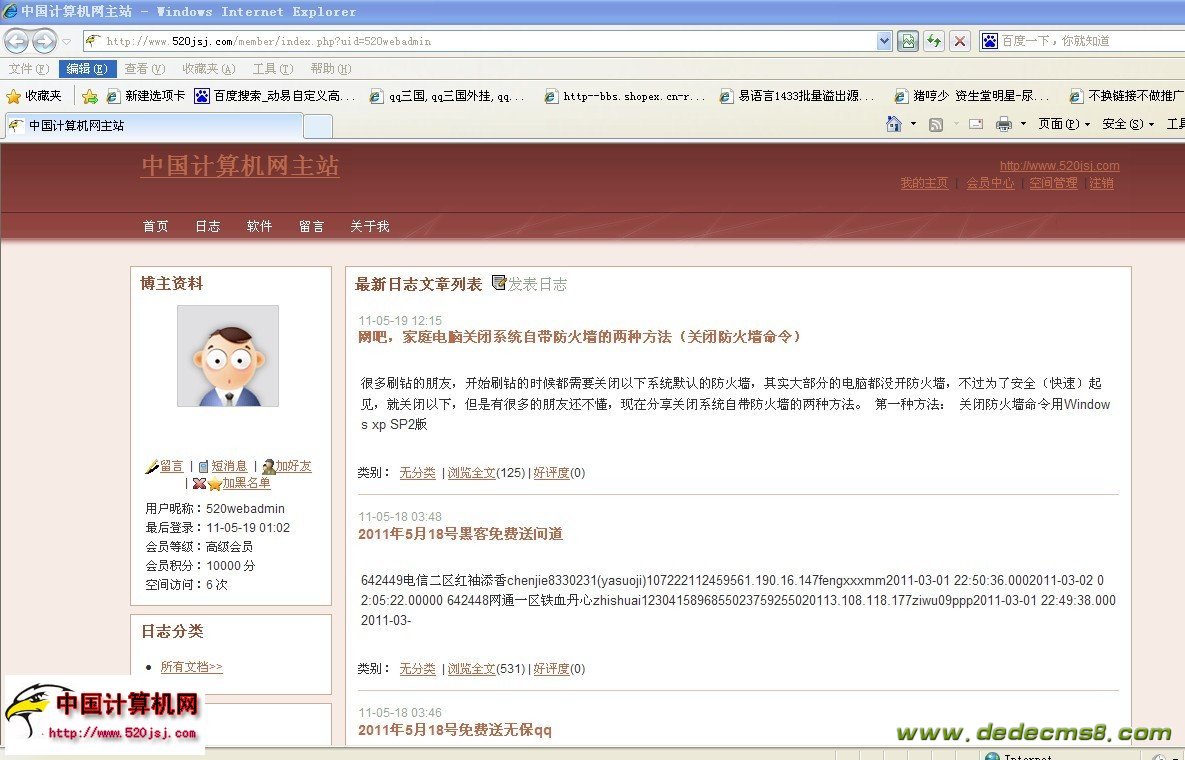This screenshot has width=1185, height=760.
Task: Click the Home icon in command bar
Action: pyautogui.click(x=895, y=124)
